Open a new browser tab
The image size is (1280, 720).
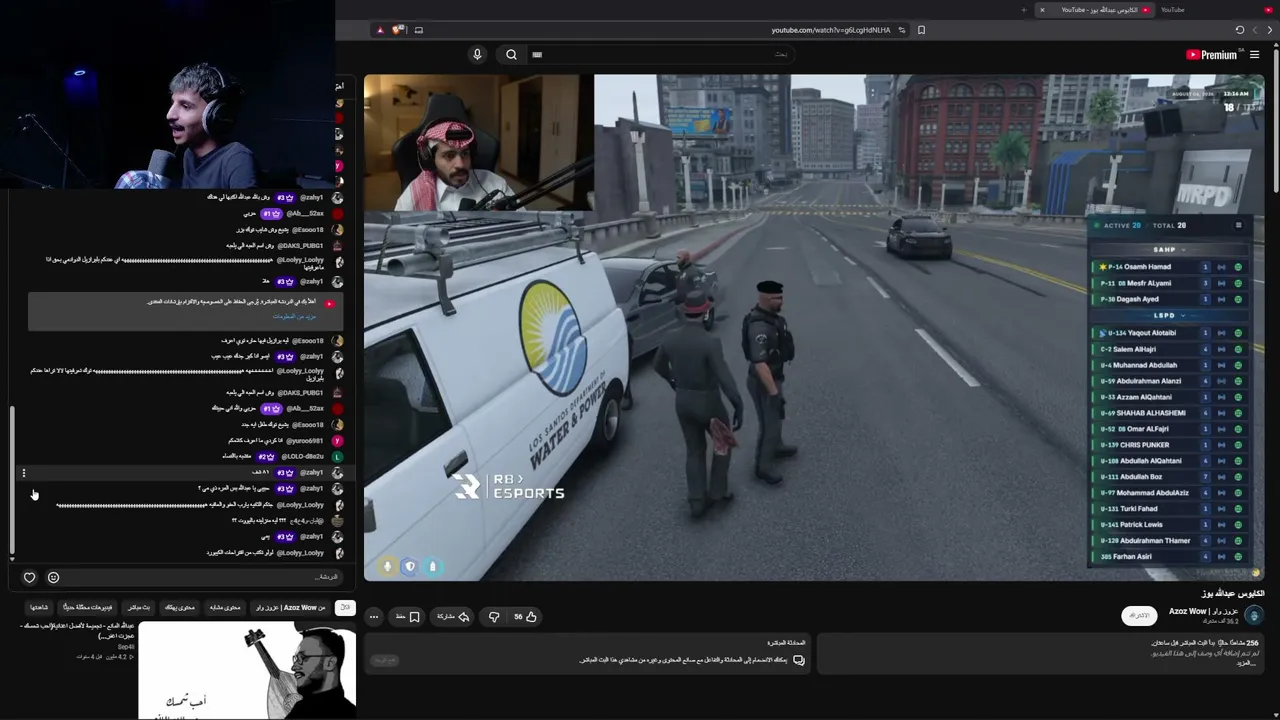(1023, 10)
